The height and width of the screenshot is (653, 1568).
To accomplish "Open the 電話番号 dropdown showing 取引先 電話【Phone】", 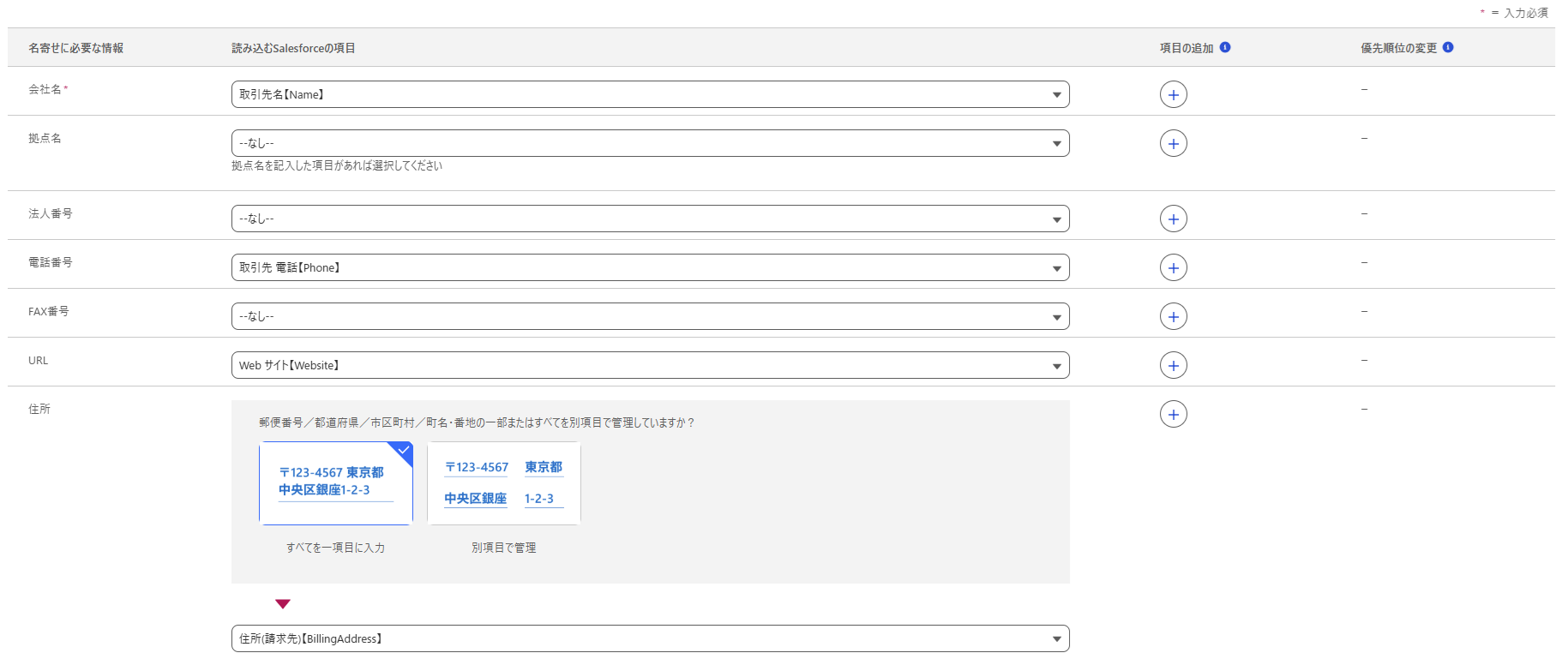I will pos(650,267).
